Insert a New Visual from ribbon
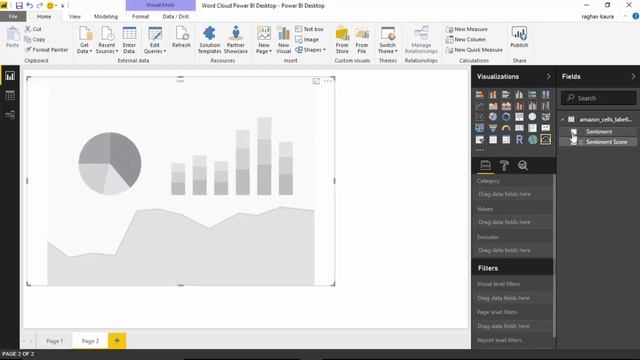 [283, 40]
